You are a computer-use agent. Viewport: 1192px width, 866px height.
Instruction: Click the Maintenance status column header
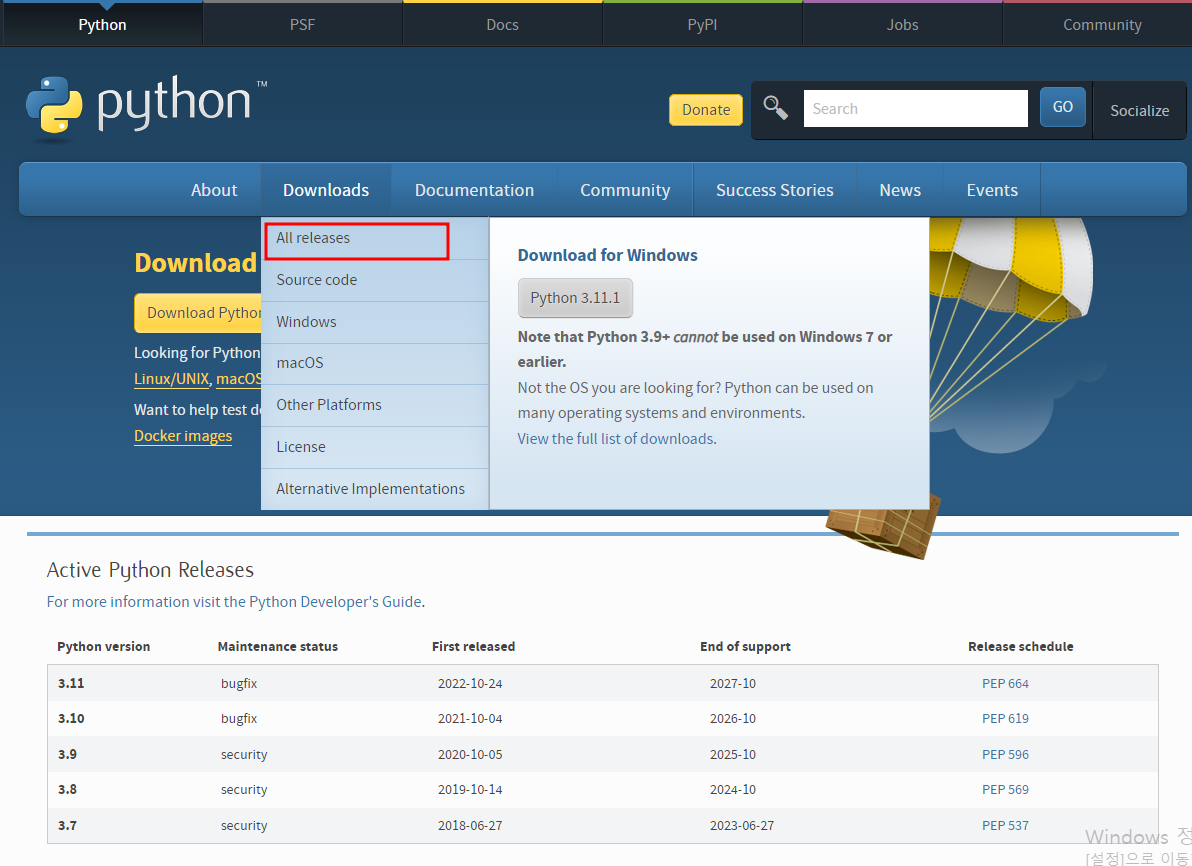(x=277, y=646)
